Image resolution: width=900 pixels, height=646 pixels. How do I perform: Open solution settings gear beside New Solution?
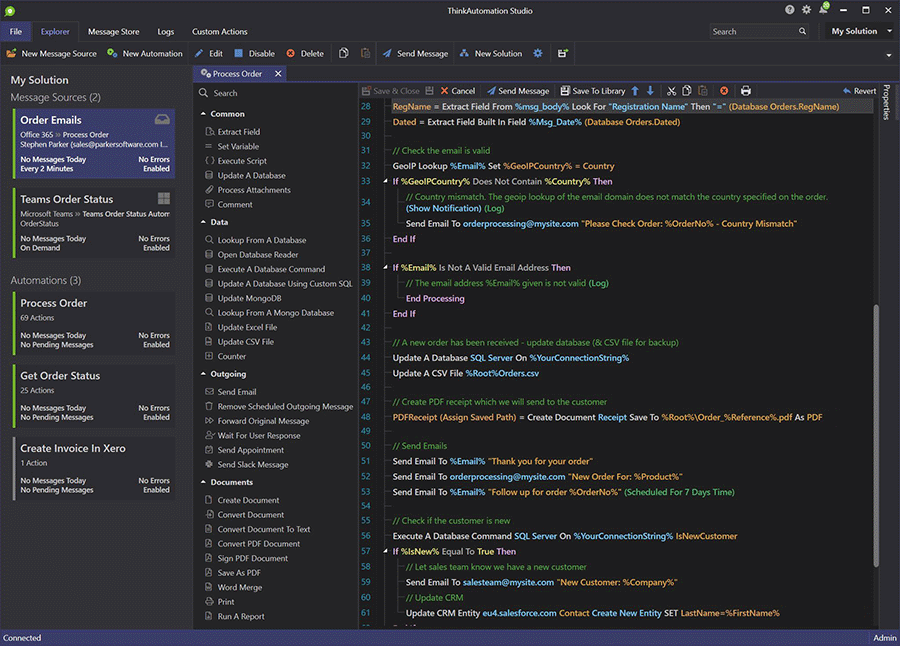tap(538, 53)
